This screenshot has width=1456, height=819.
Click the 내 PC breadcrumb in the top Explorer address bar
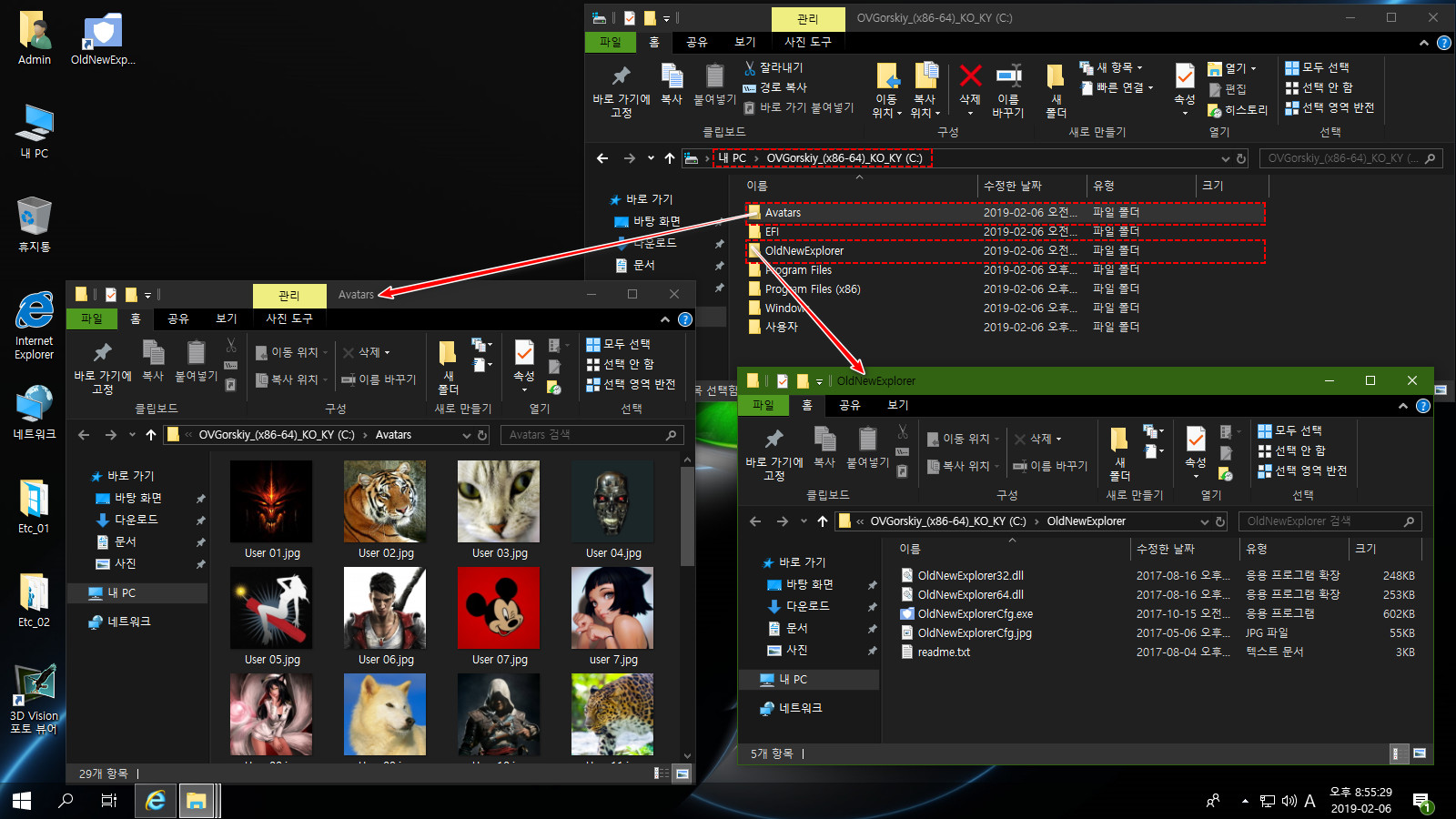(x=733, y=158)
